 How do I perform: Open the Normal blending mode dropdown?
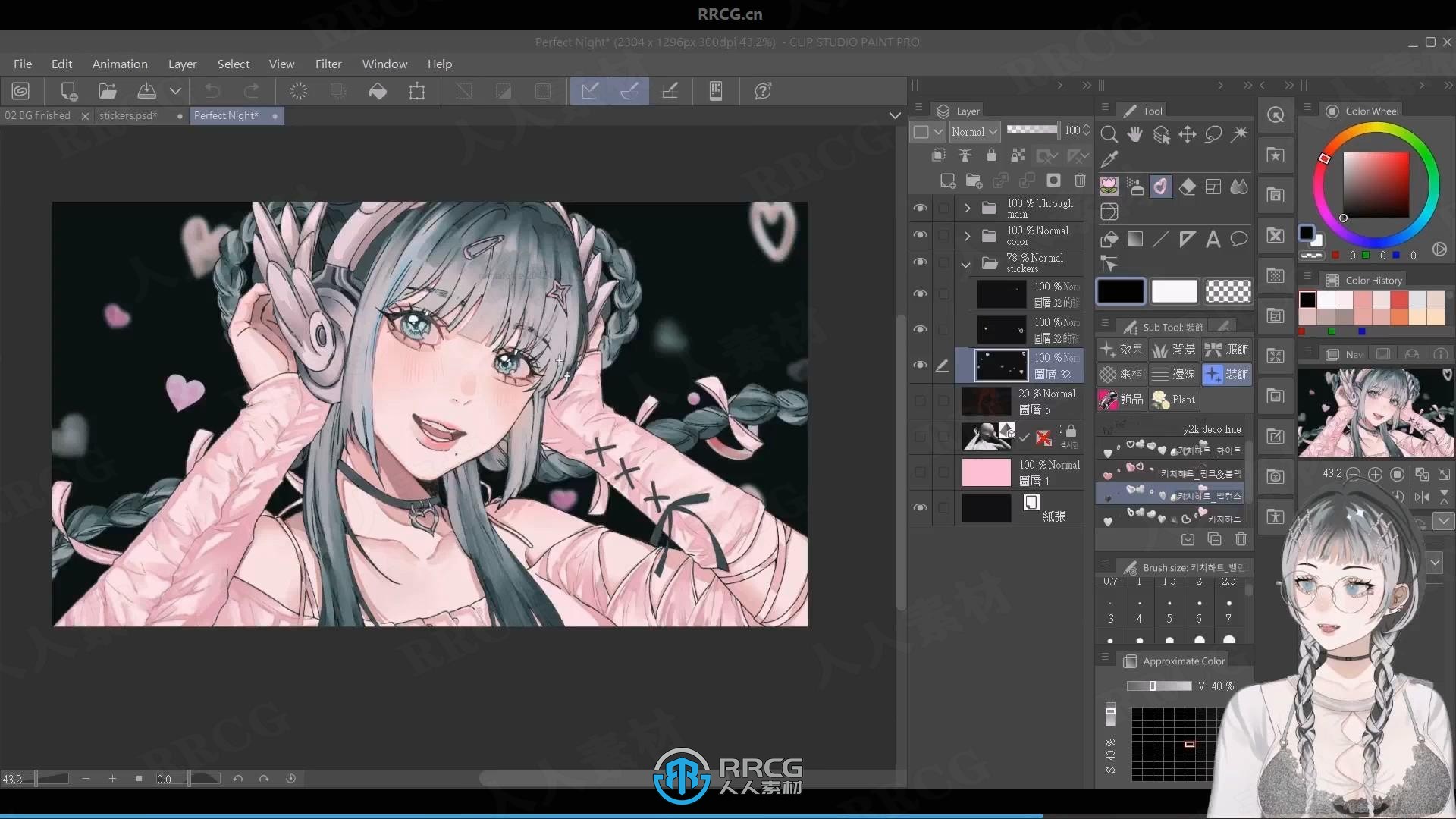pos(974,131)
